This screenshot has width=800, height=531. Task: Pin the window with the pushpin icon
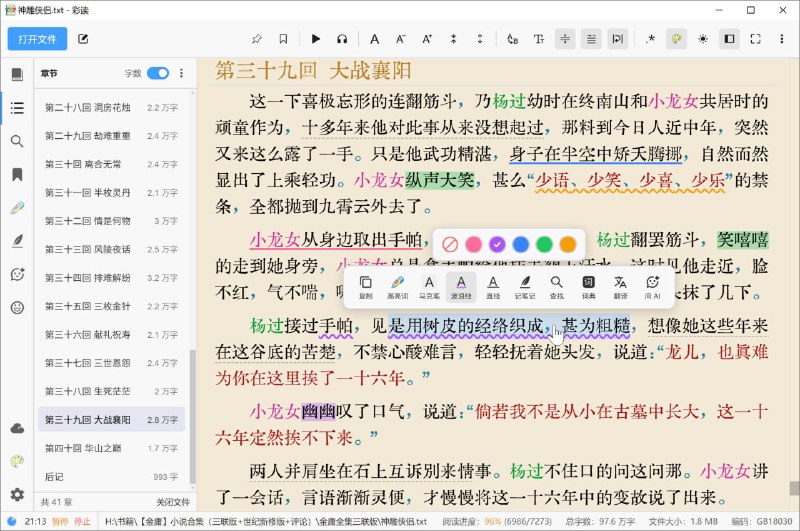point(257,39)
